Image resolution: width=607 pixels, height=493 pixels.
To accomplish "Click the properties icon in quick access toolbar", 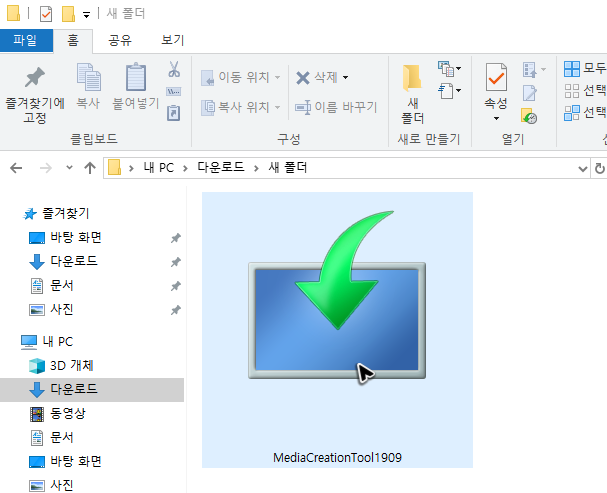I will pyautogui.click(x=46, y=14).
